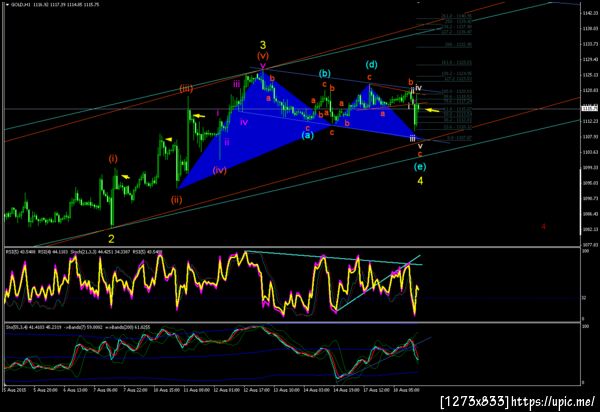This screenshot has width=600, height=412.
Task: Select the purple (iv) wave label
Action: (x=220, y=170)
